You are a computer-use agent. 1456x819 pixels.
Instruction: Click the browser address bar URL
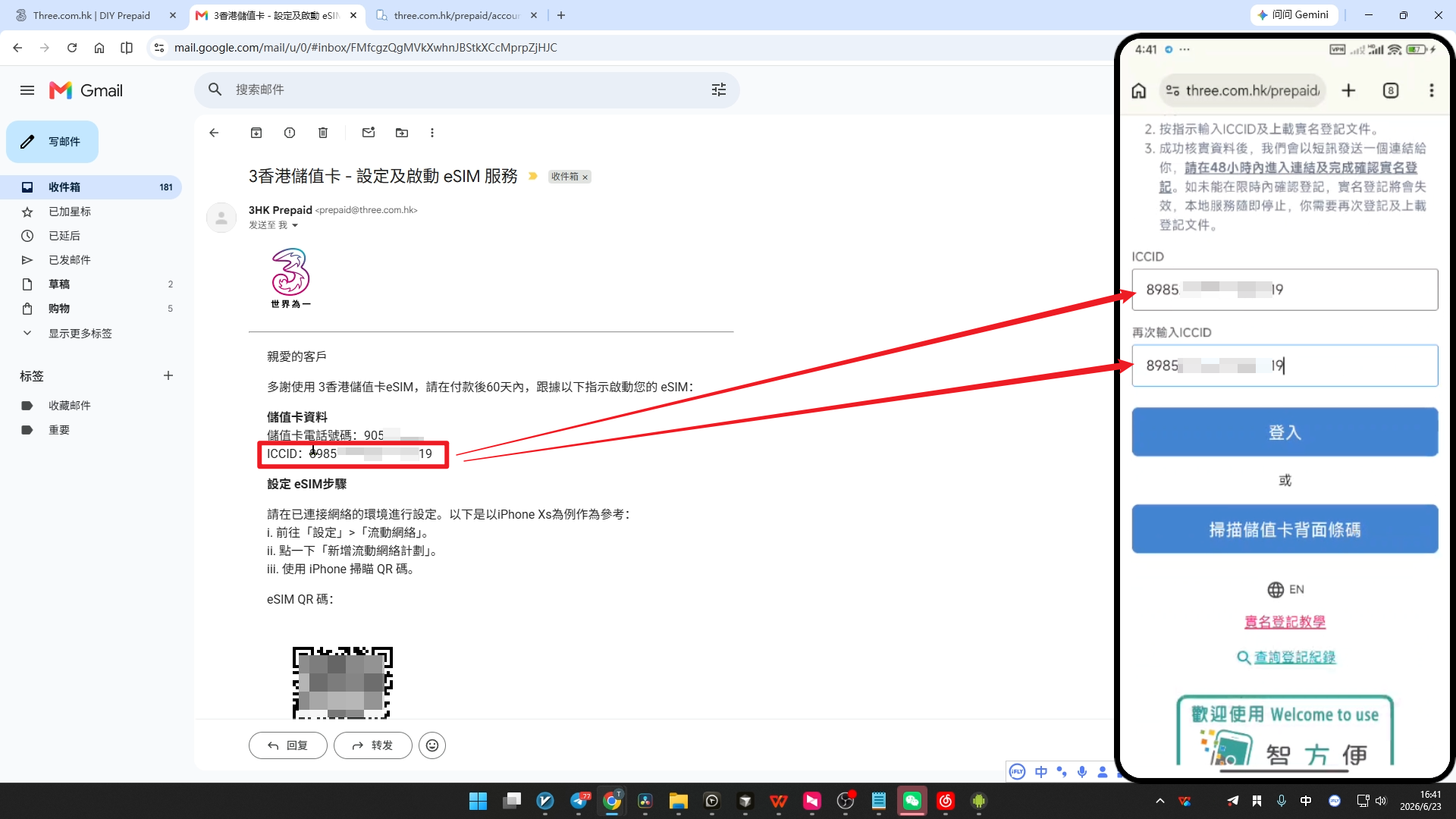(366, 48)
